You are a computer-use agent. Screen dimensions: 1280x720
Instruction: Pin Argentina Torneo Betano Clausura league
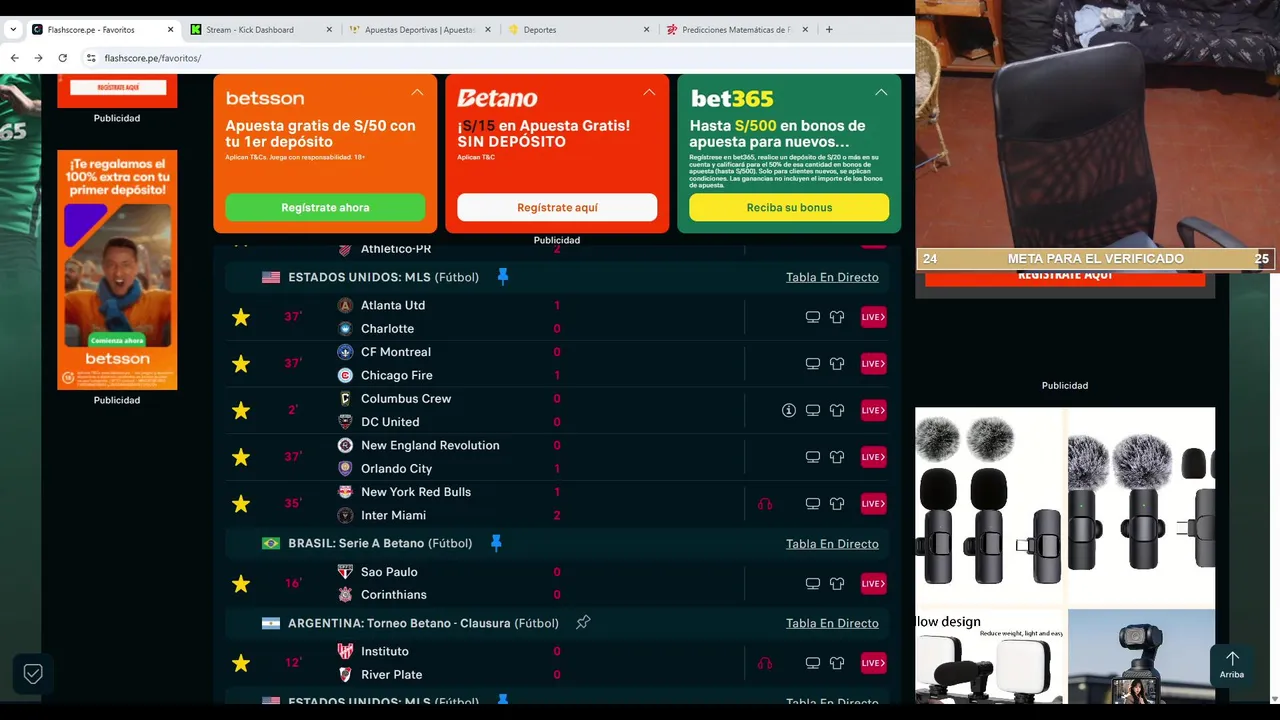[x=583, y=623]
